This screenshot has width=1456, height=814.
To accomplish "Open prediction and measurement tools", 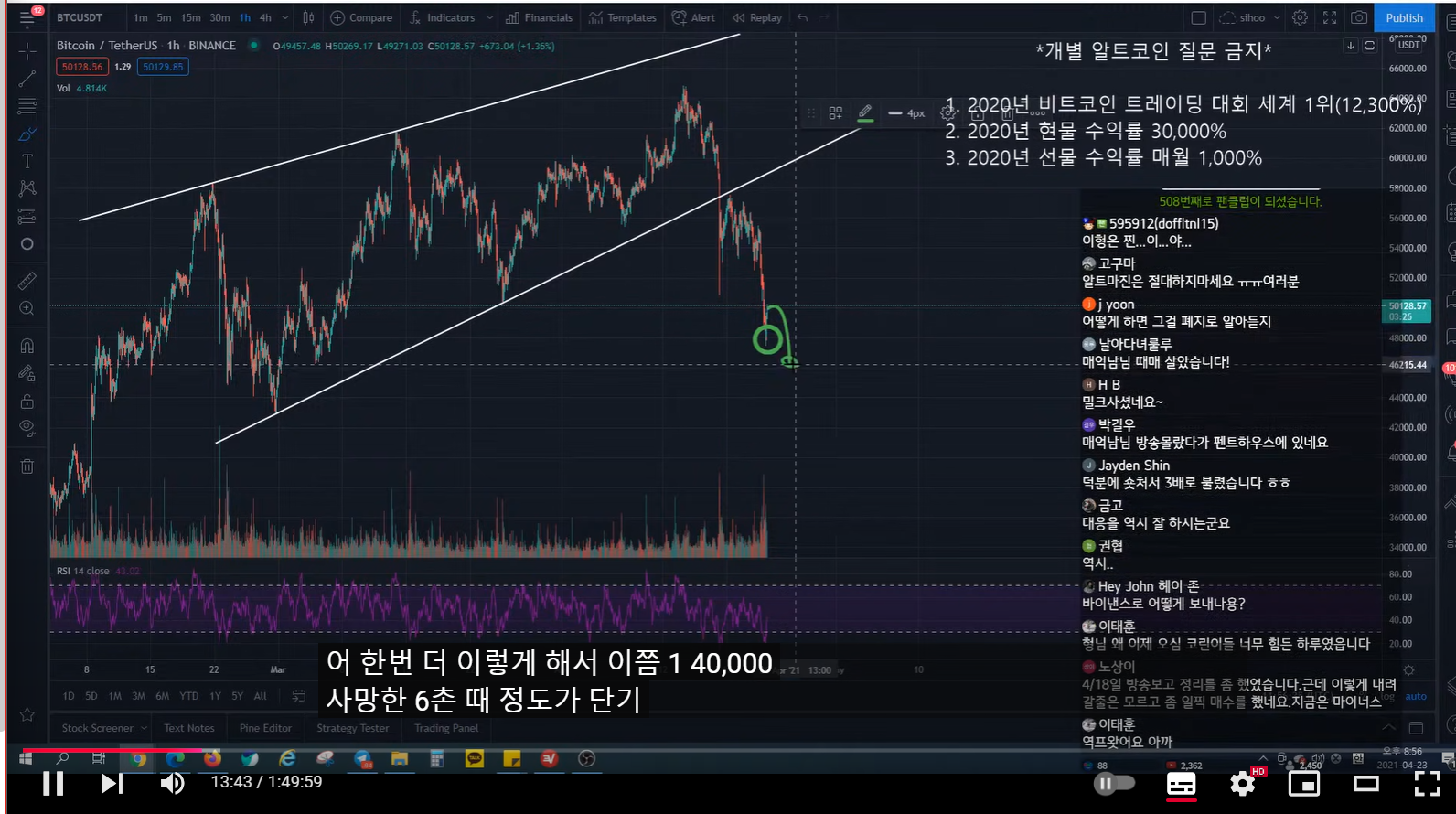I will 27,217.
